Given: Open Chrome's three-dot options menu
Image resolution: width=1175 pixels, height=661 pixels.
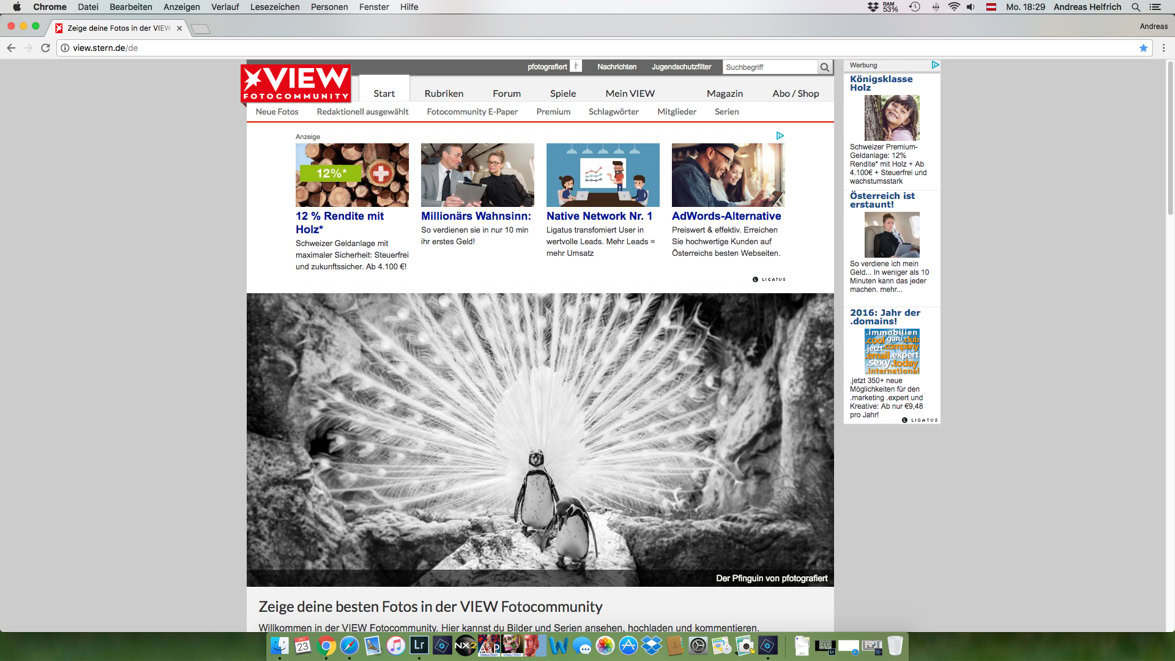Looking at the screenshot, I should point(1163,48).
